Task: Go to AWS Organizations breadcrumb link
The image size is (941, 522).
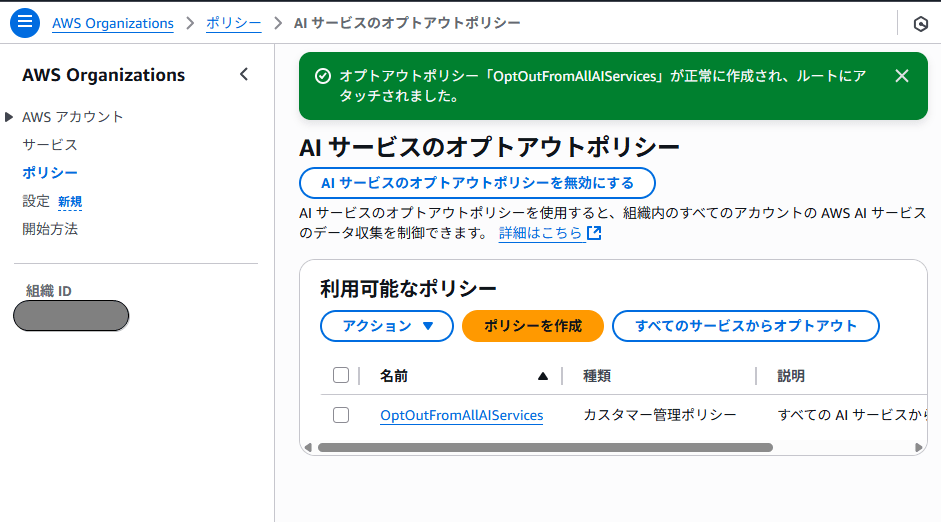Action: [x=113, y=23]
